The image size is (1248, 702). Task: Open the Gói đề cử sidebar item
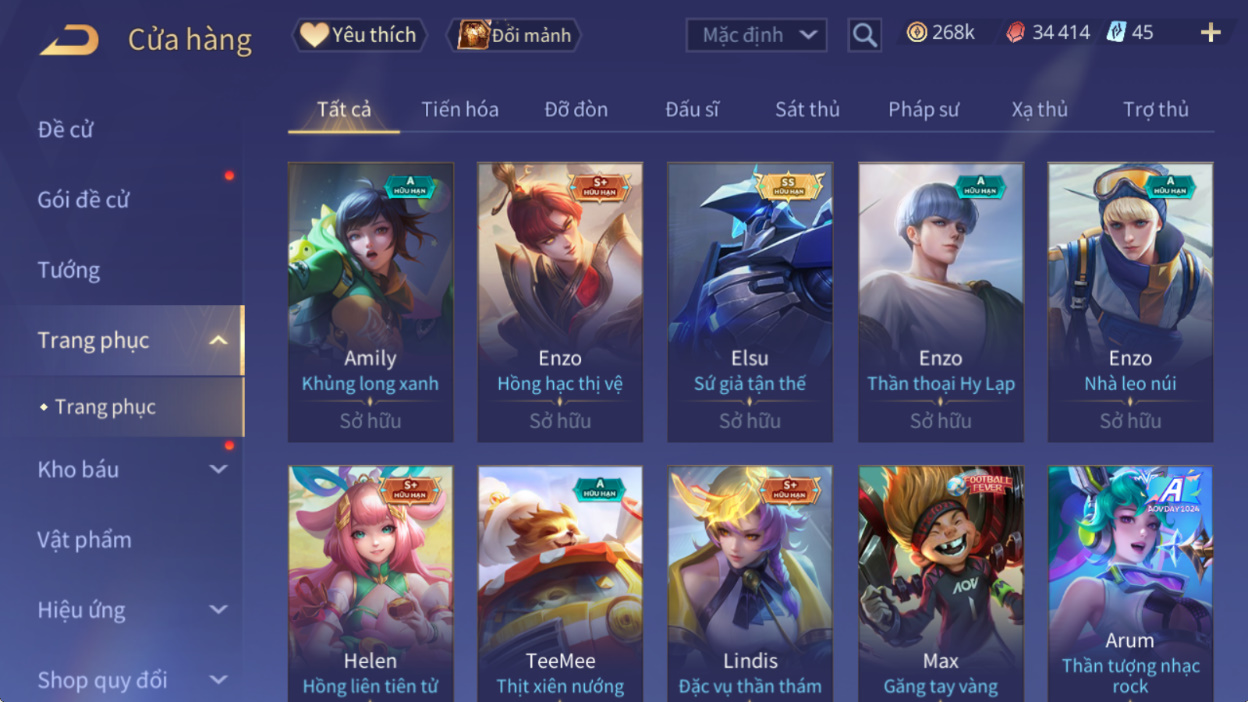[84, 199]
